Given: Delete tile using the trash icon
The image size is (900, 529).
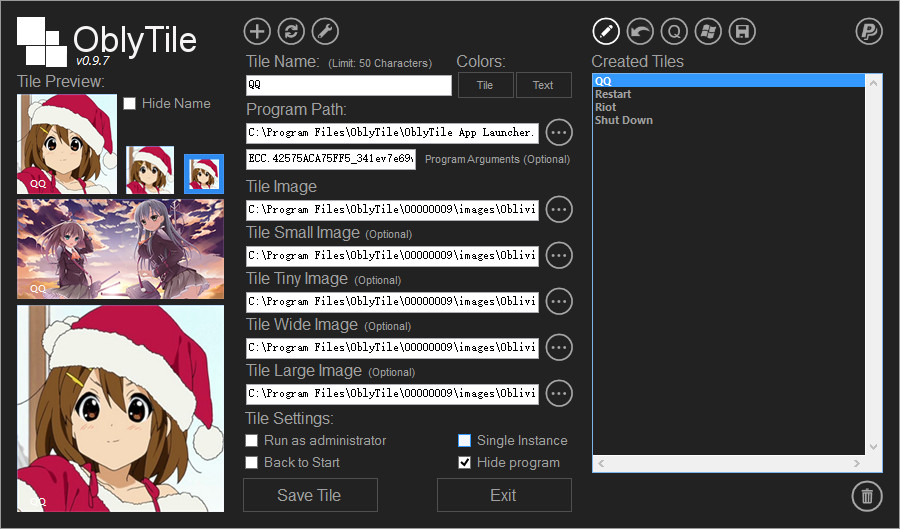Looking at the screenshot, I should [x=866, y=496].
